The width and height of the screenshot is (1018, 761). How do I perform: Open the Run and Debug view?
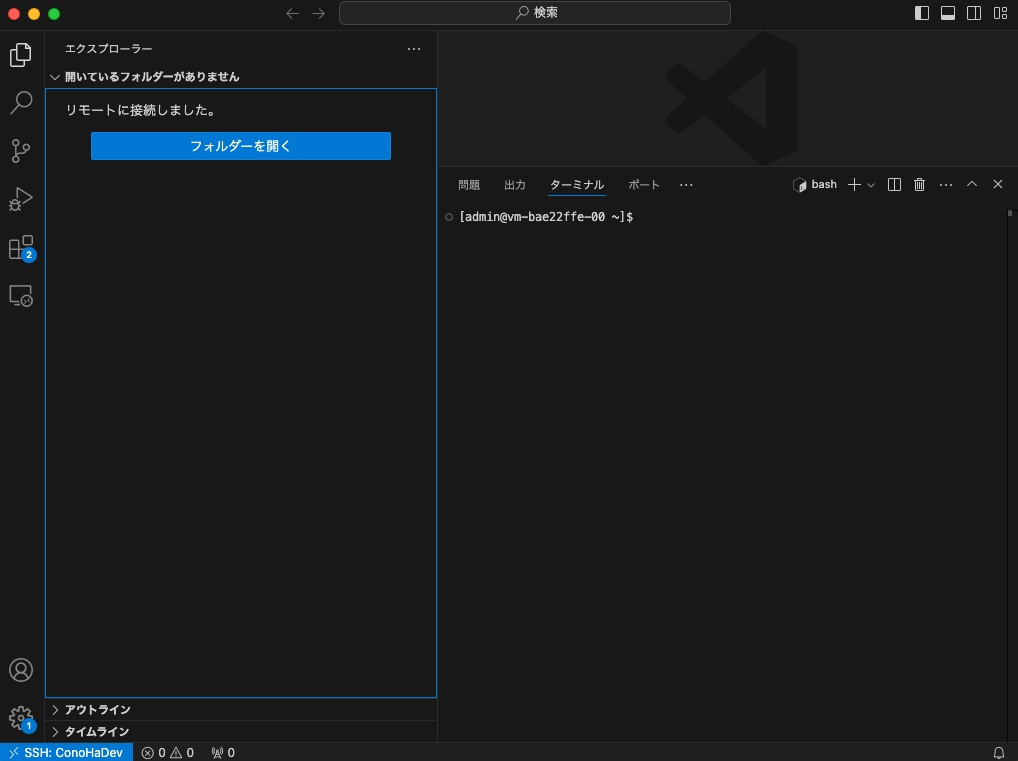coord(21,199)
